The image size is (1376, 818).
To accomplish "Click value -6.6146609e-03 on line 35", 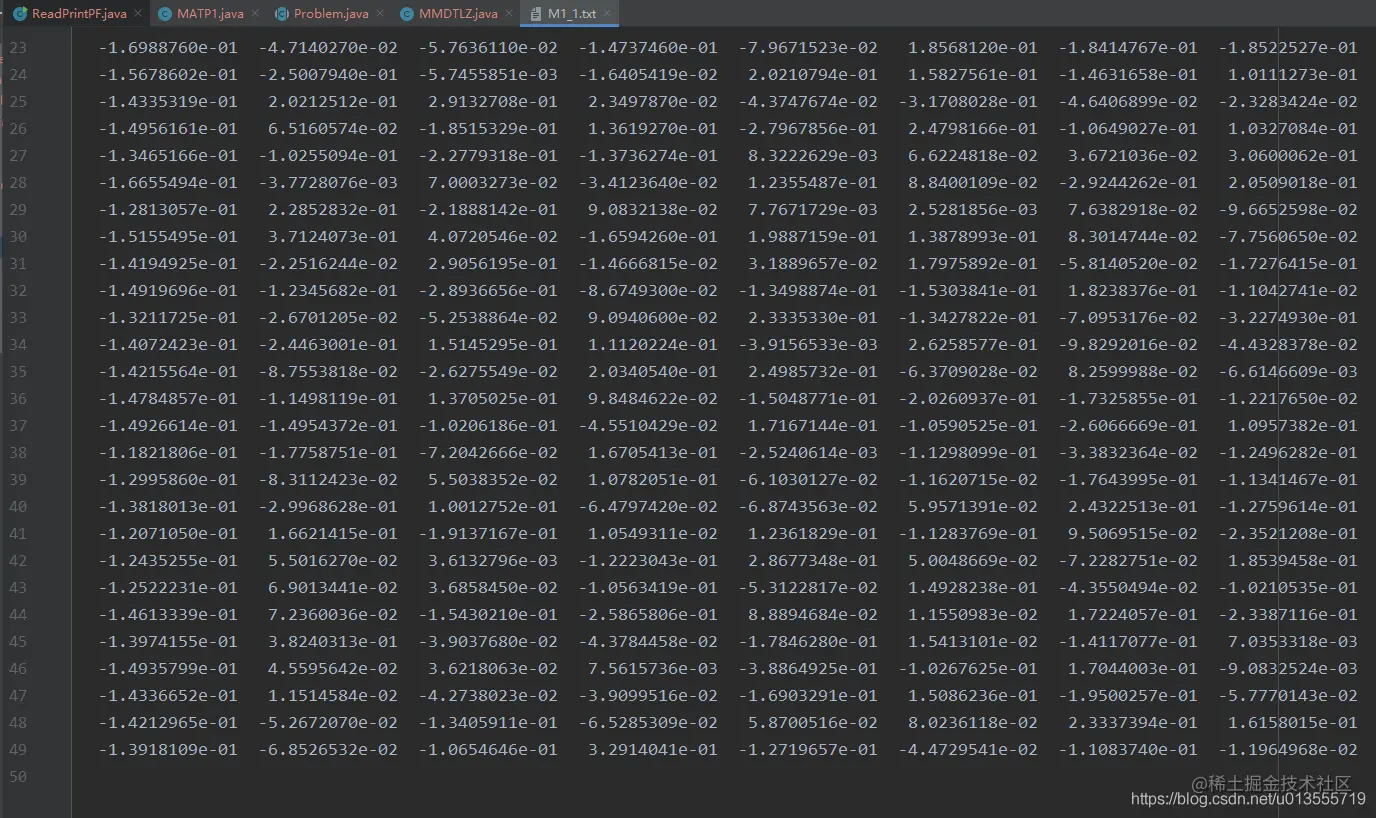I will 1288,372.
